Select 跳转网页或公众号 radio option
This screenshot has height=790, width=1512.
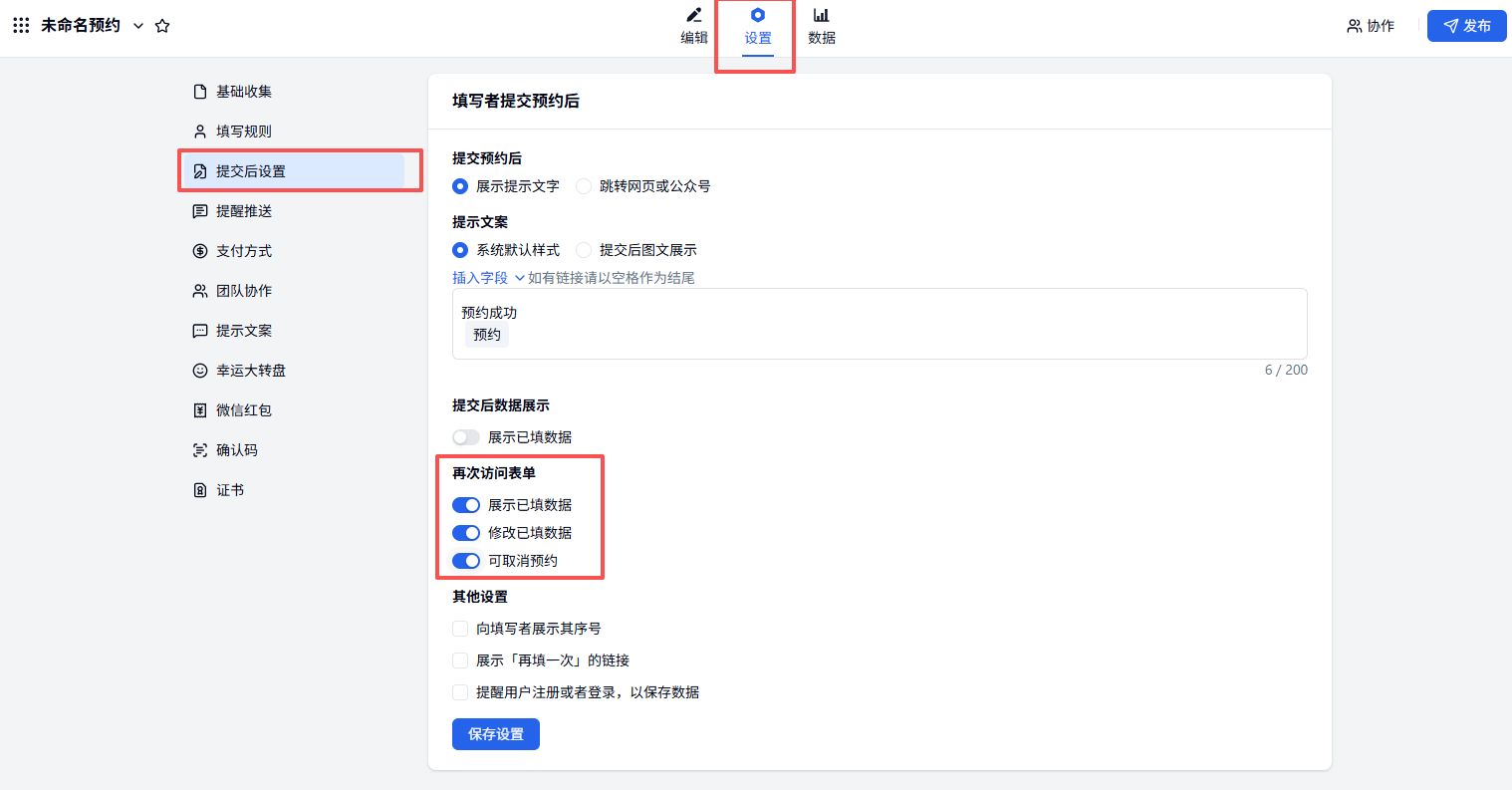point(584,186)
